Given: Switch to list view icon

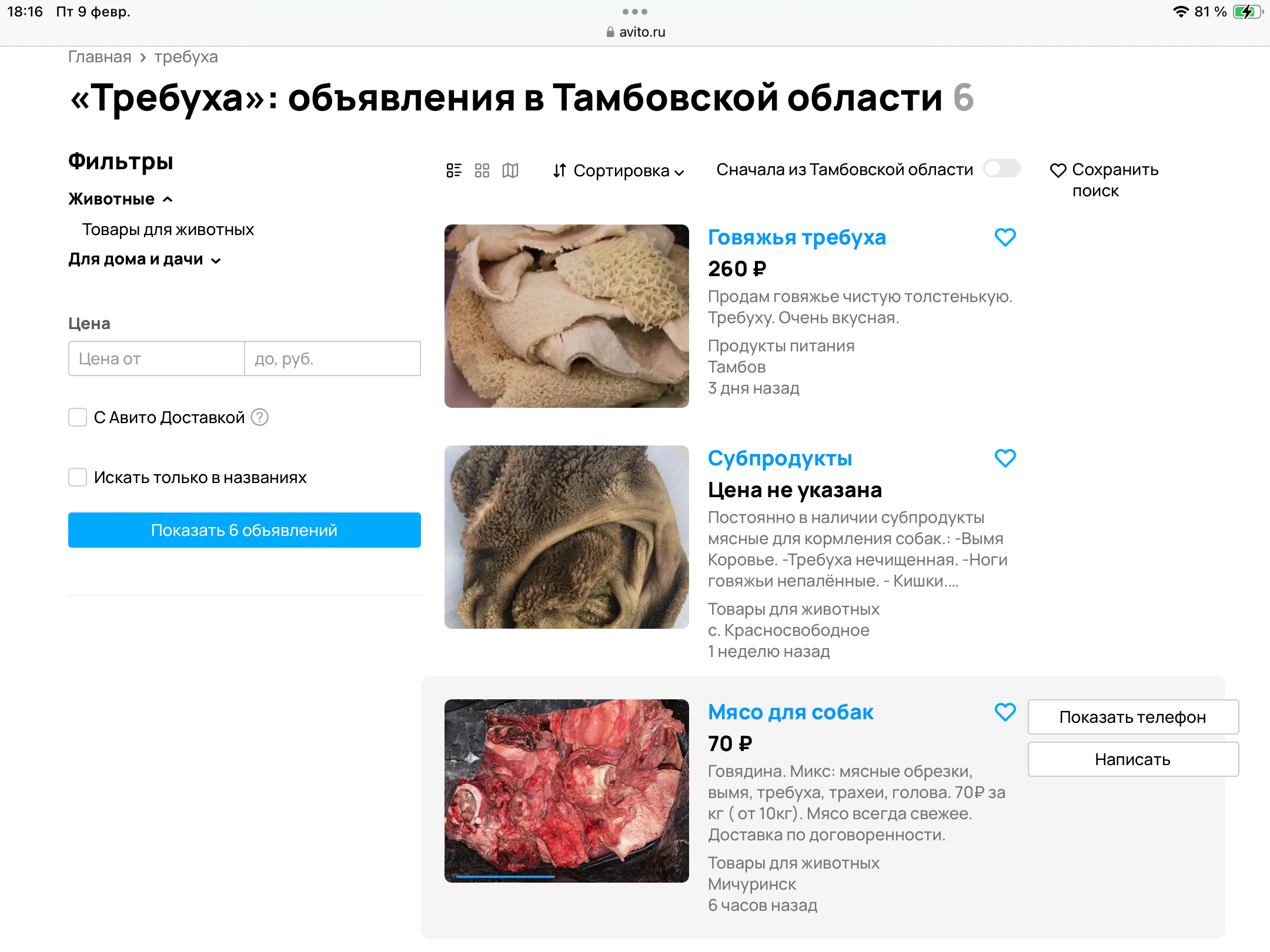Looking at the screenshot, I should pyautogui.click(x=454, y=170).
